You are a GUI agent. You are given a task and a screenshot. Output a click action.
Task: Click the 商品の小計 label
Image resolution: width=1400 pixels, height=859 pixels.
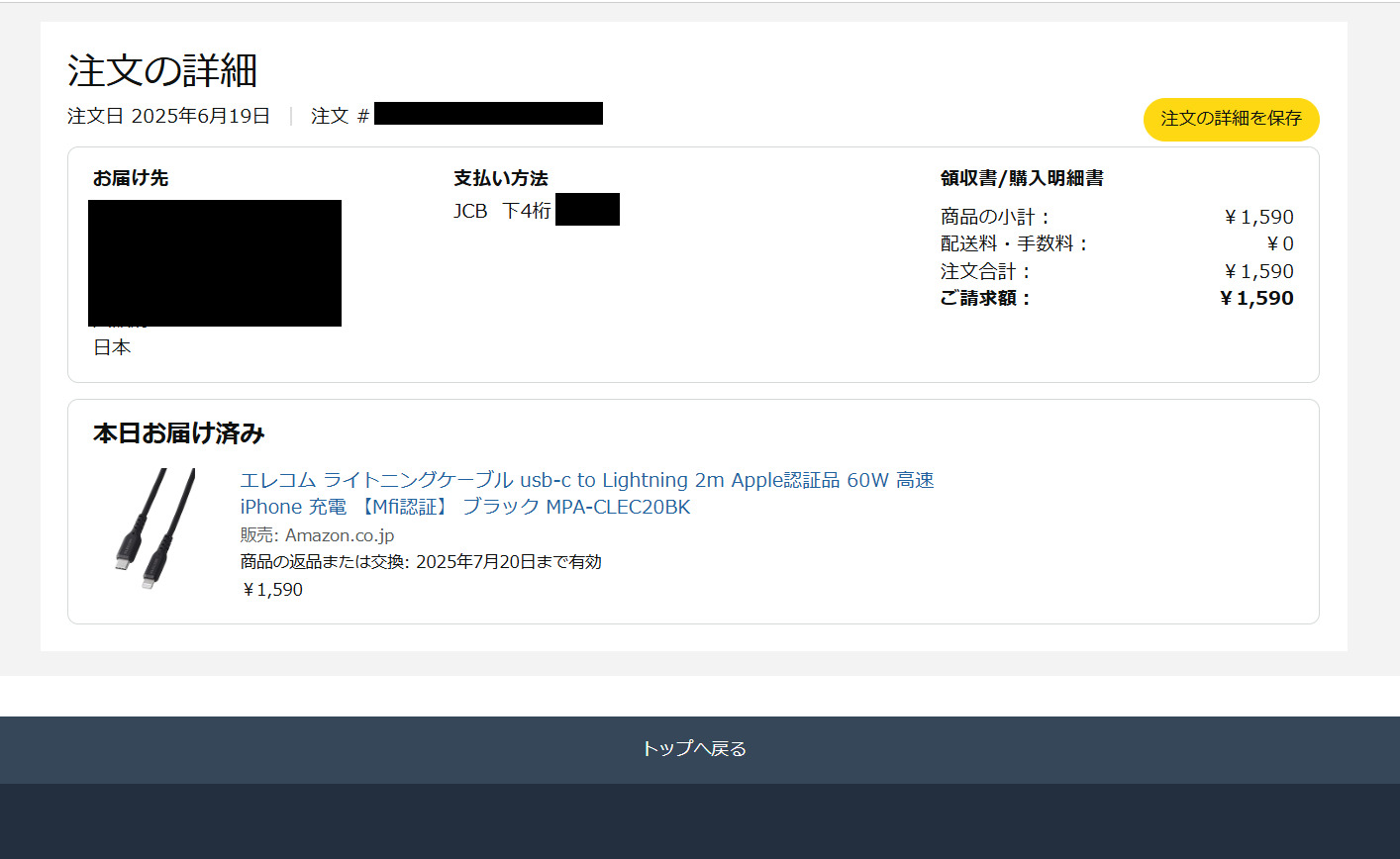tap(994, 217)
